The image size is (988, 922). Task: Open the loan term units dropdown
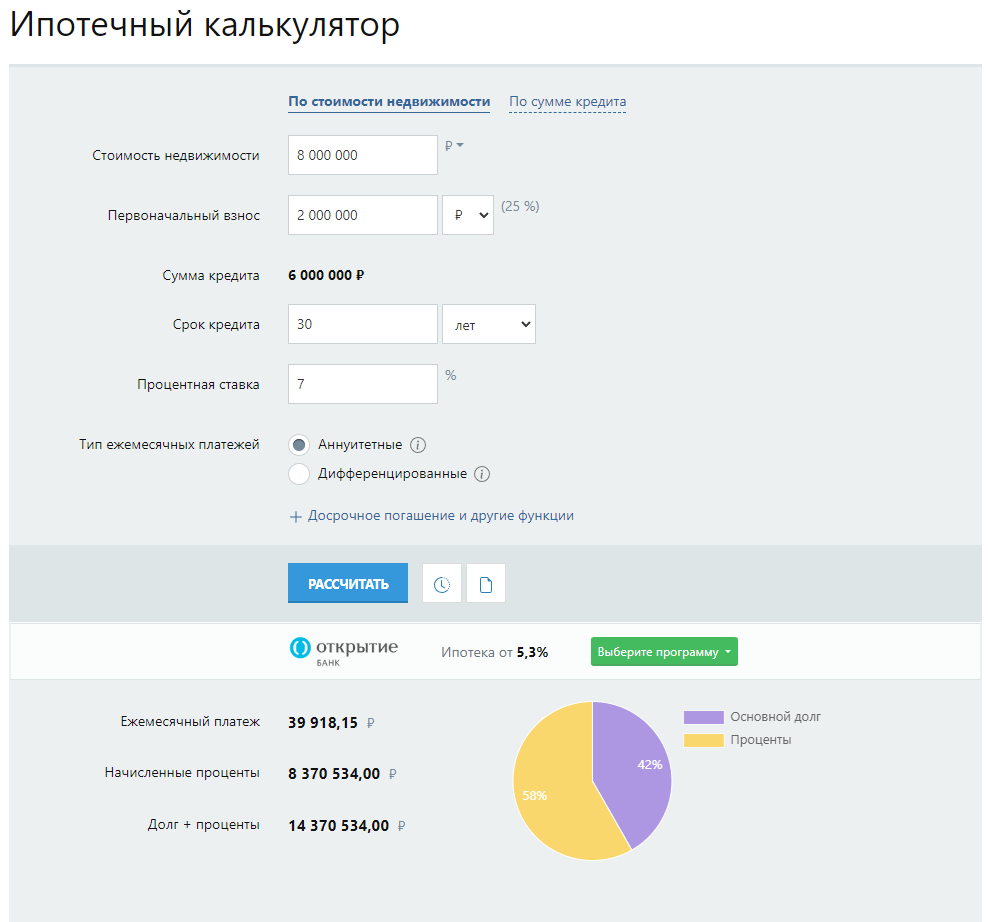point(489,325)
